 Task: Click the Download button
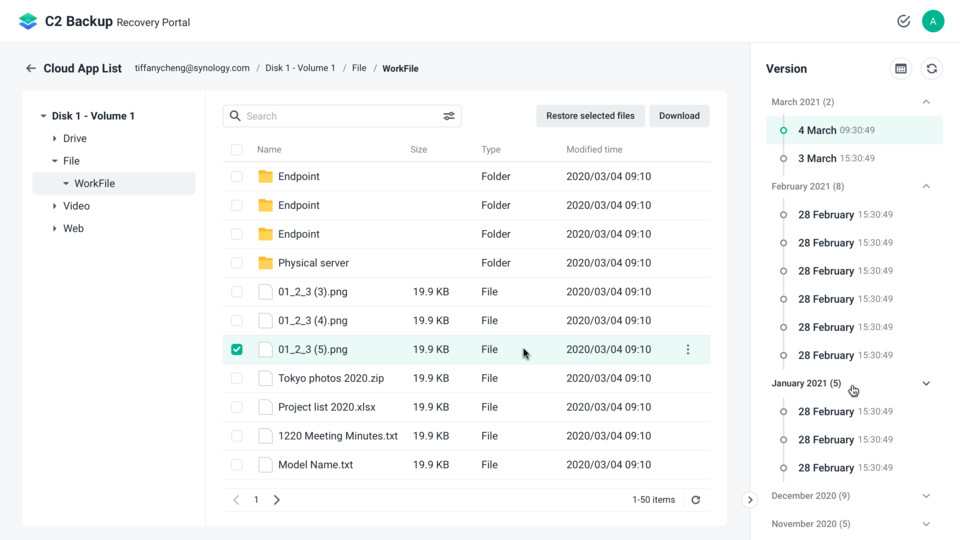679,116
